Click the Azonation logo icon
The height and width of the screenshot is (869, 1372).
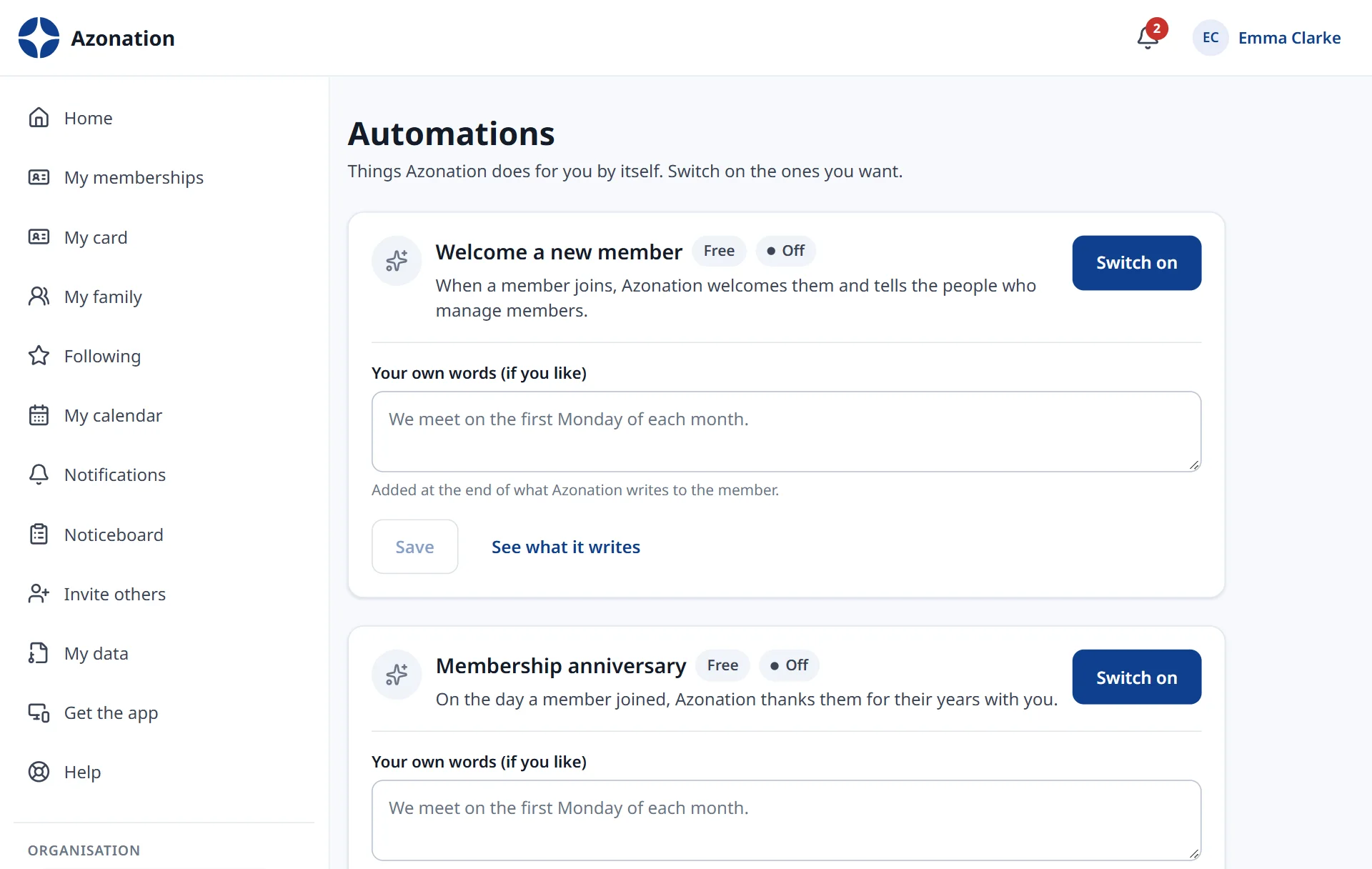[39, 38]
